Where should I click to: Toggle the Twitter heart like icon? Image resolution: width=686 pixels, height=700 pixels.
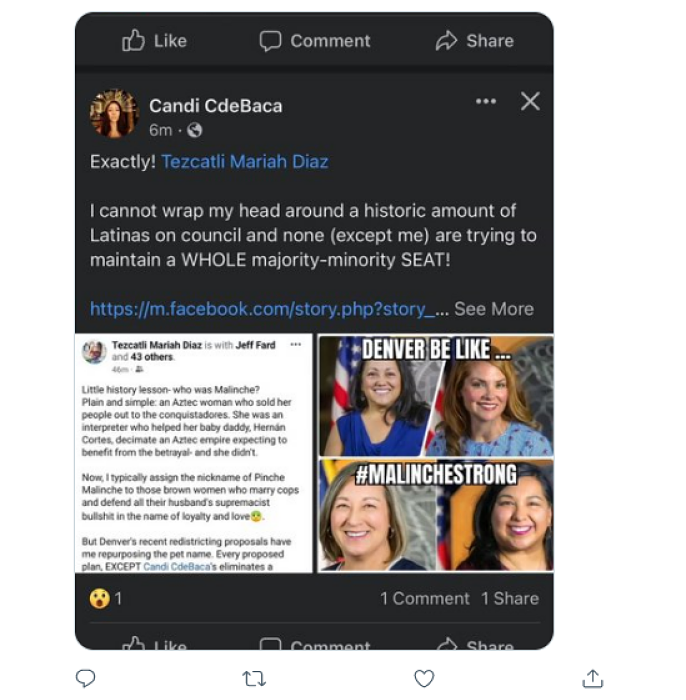coord(424,679)
